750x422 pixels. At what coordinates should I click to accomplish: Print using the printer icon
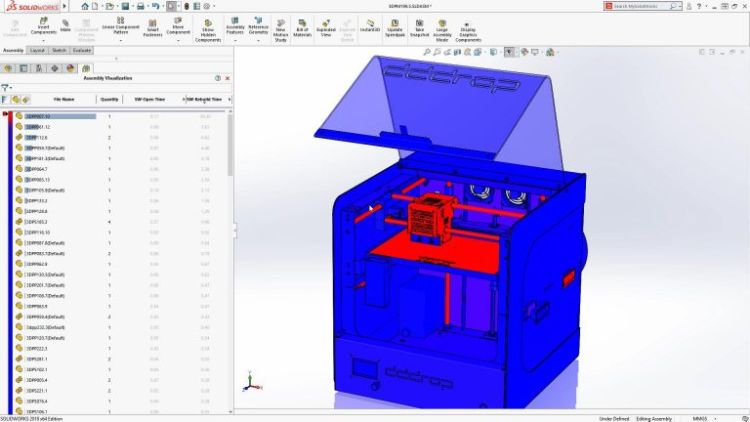(140, 6)
